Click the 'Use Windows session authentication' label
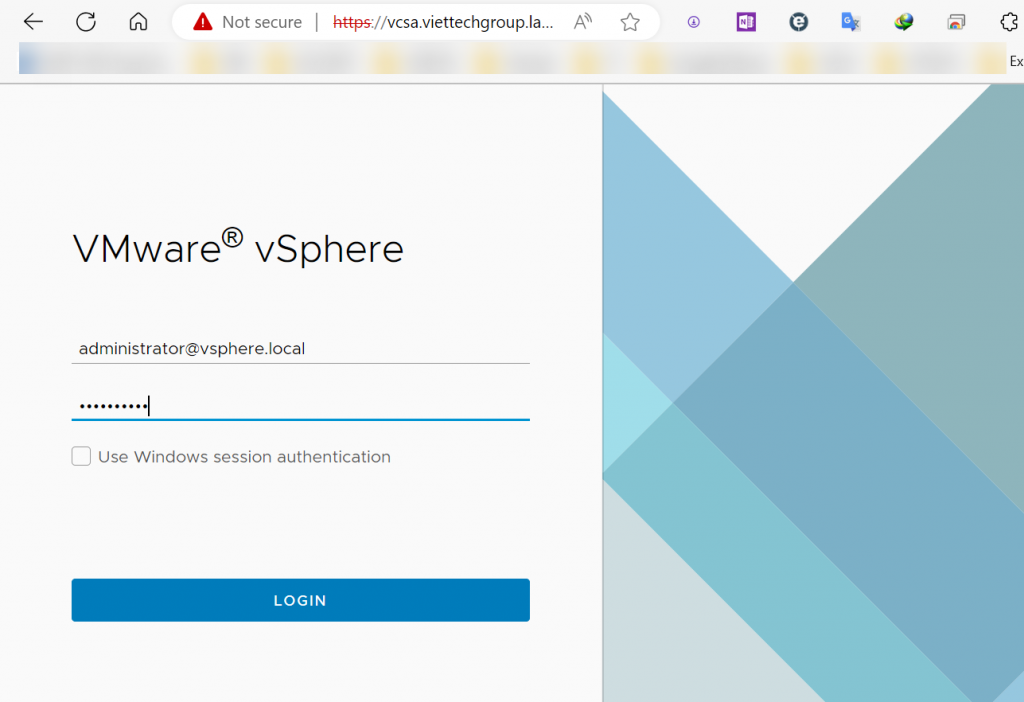 point(244,457)
